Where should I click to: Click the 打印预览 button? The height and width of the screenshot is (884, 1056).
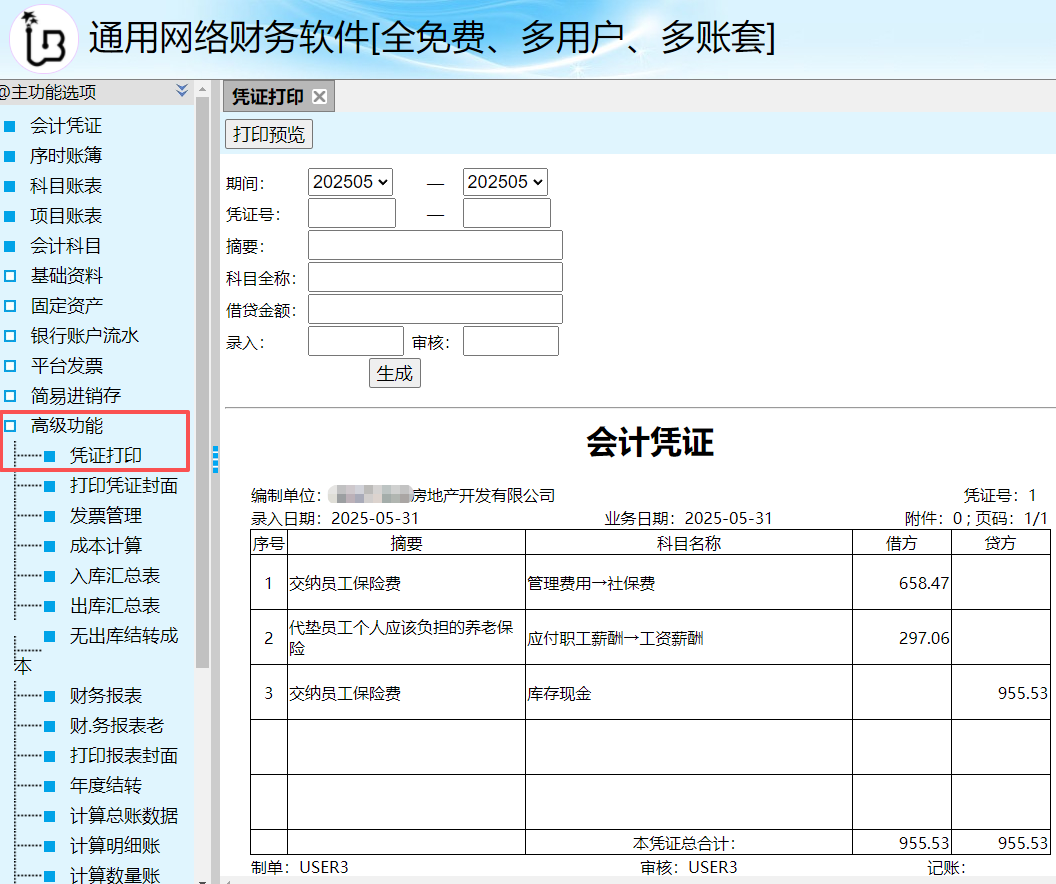pos(269,134)
